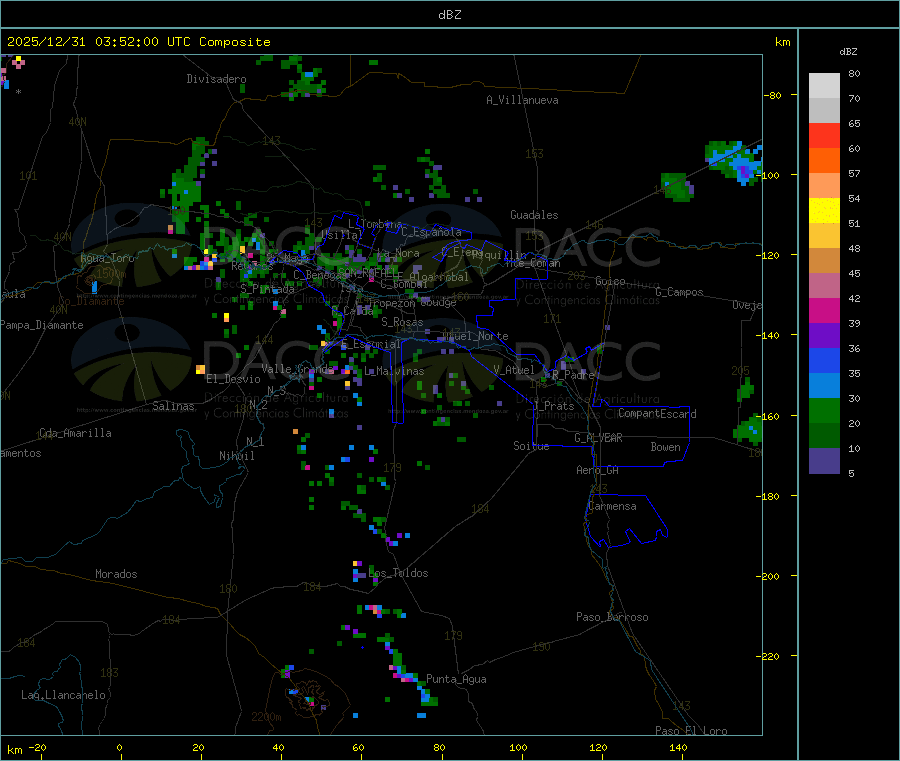Viewport: 900px width, 761px height.
Task: Select the V_Atuel label
Action: (514, 370)
